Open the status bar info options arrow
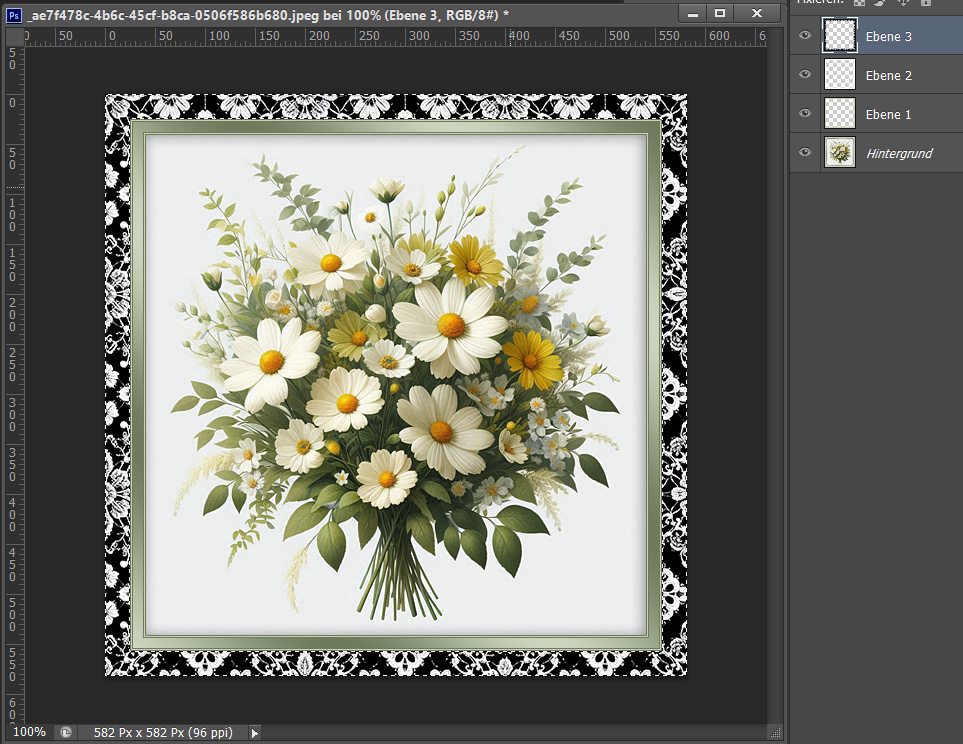This screenshot has height=744, width=963. point(254,732)
